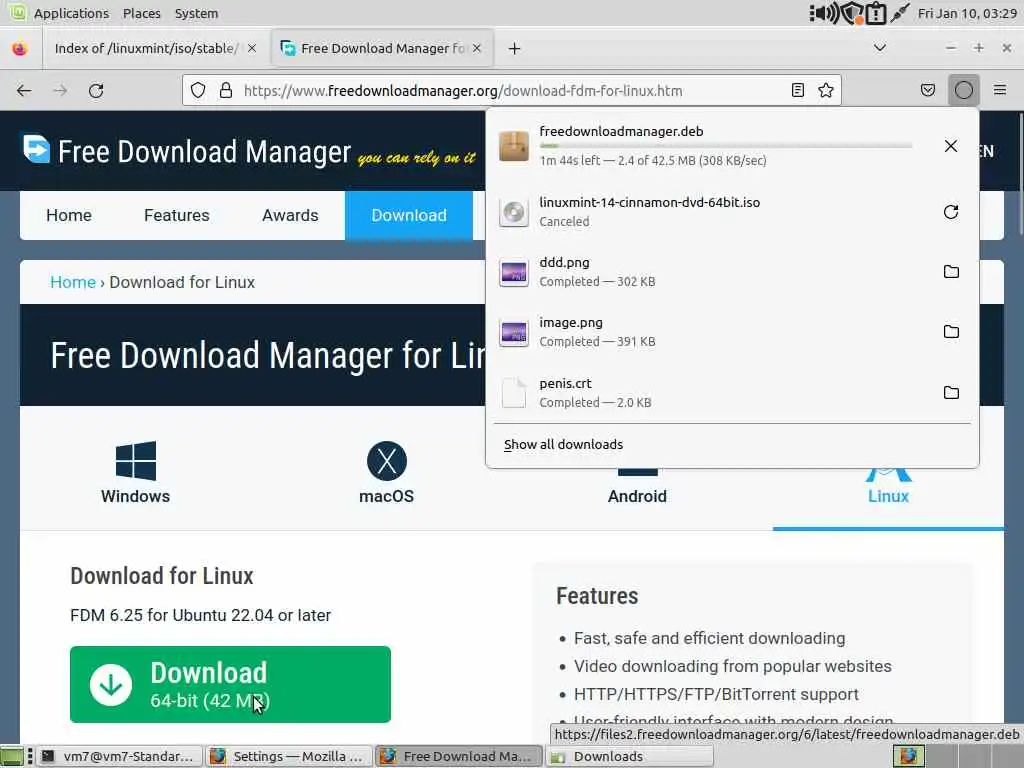
Task: Save page to Pocket
Action: point(927,90)
